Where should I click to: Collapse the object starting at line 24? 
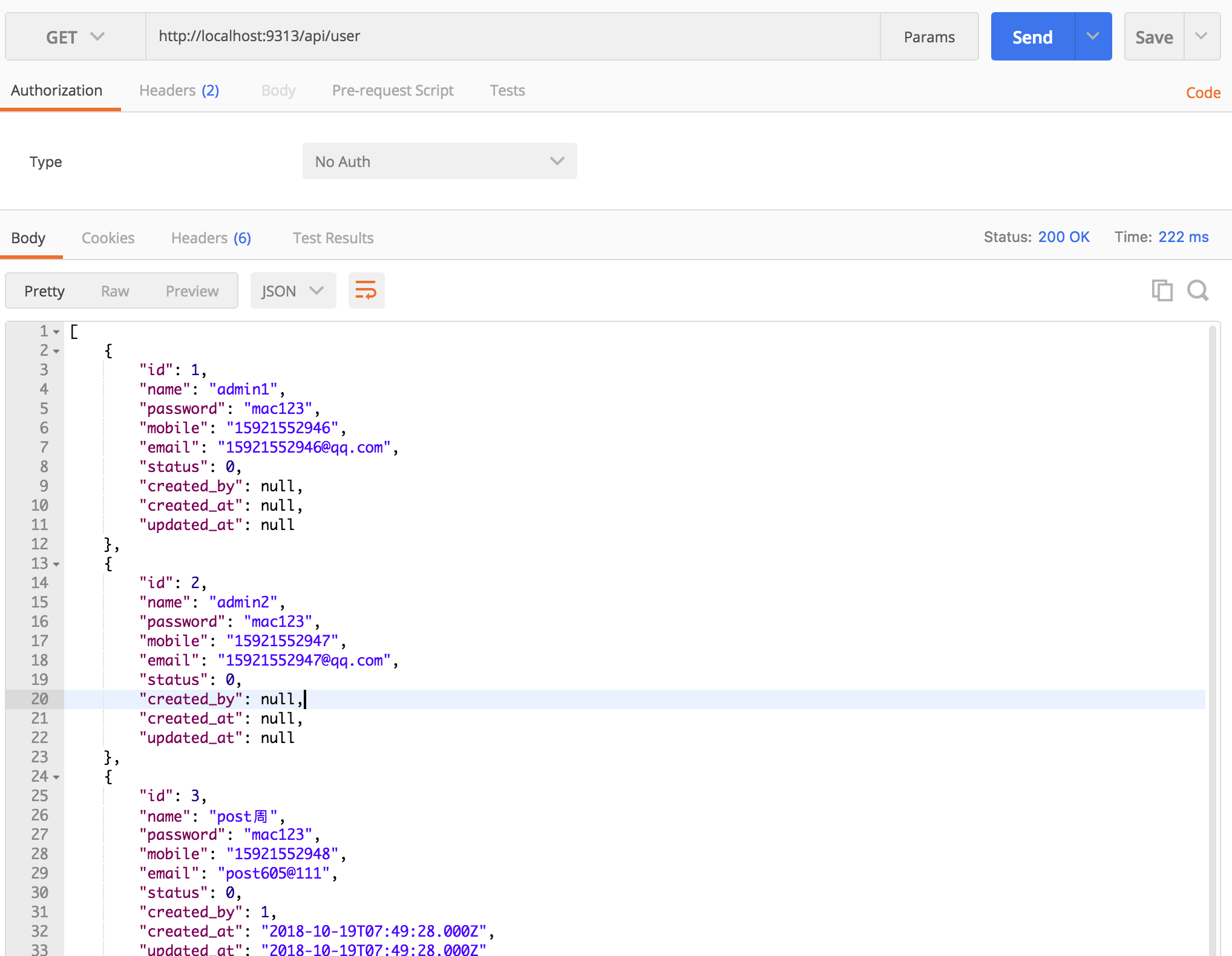(56, 778)
